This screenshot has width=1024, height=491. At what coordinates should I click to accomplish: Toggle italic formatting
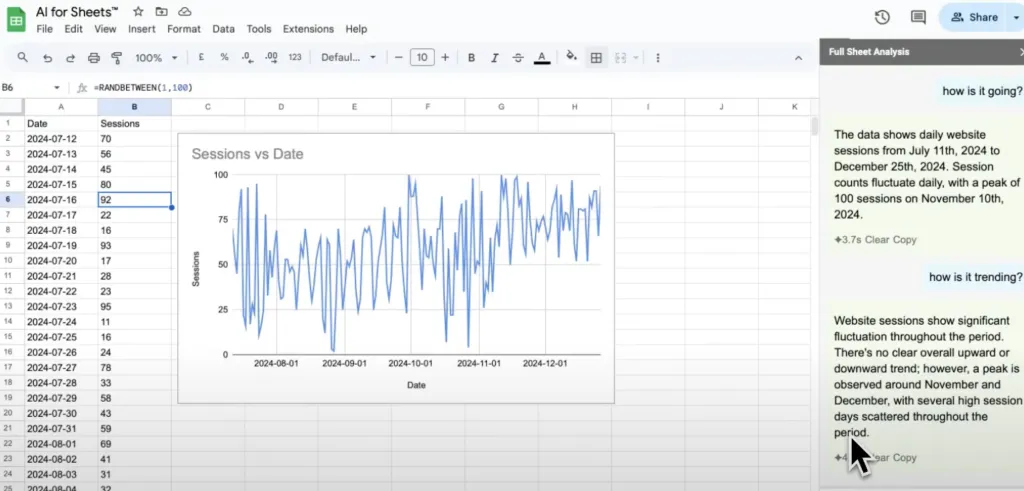click(x=495, y=58)
